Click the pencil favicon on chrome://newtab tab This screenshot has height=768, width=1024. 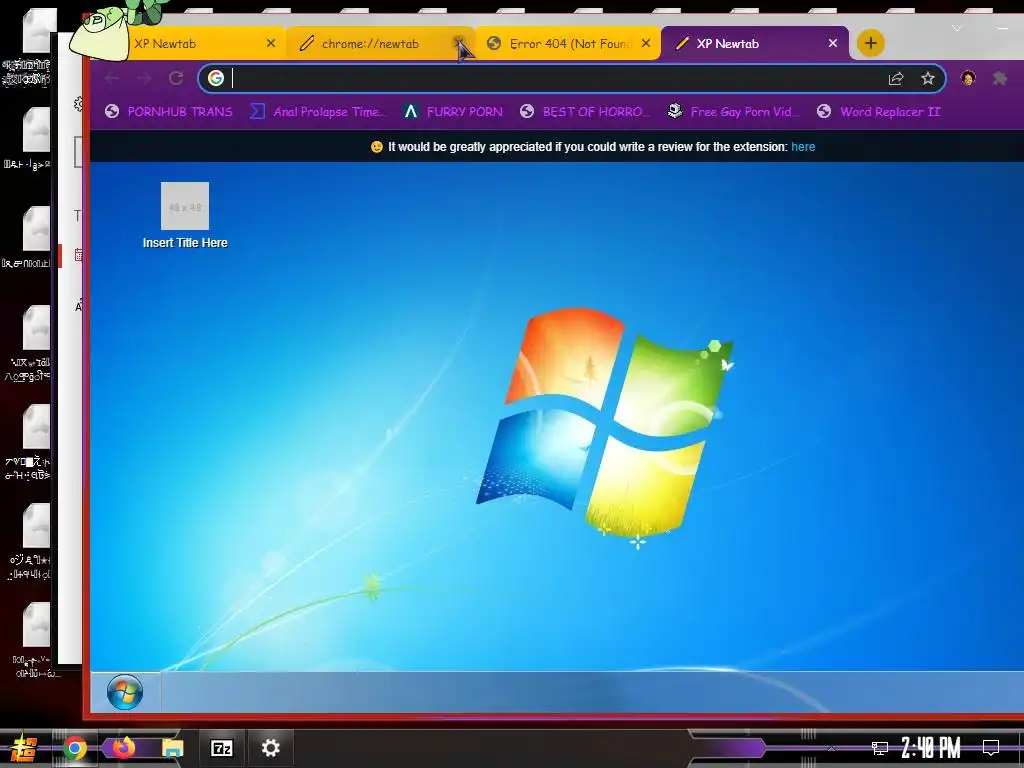(x=306, y=44)
